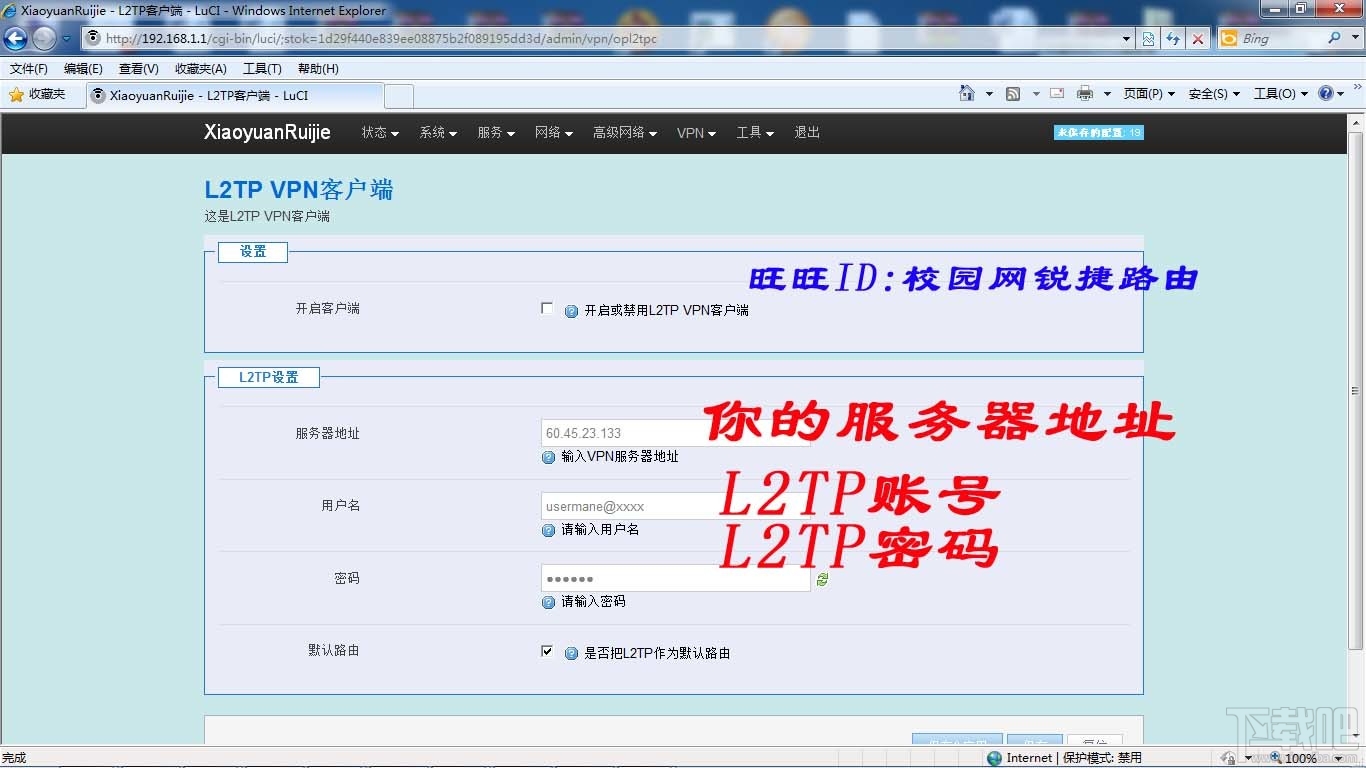Open the 100% zoom level control
The image size is (1366, 768).
point(1302,758)
